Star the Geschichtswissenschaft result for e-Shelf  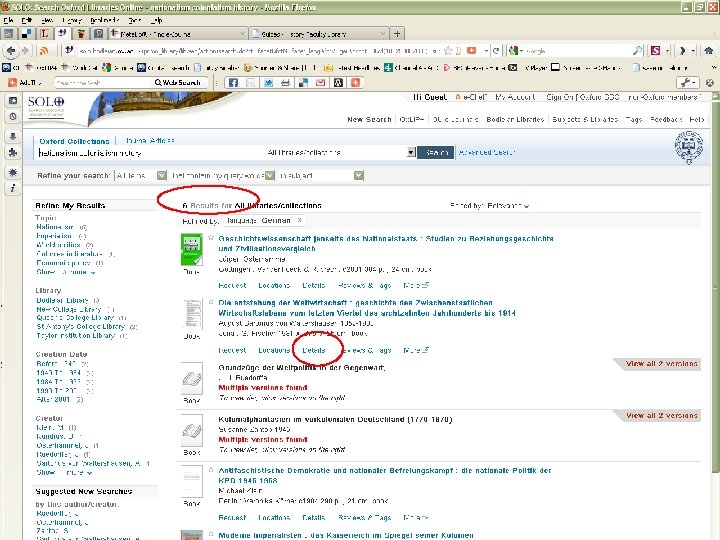pos(211,238)
